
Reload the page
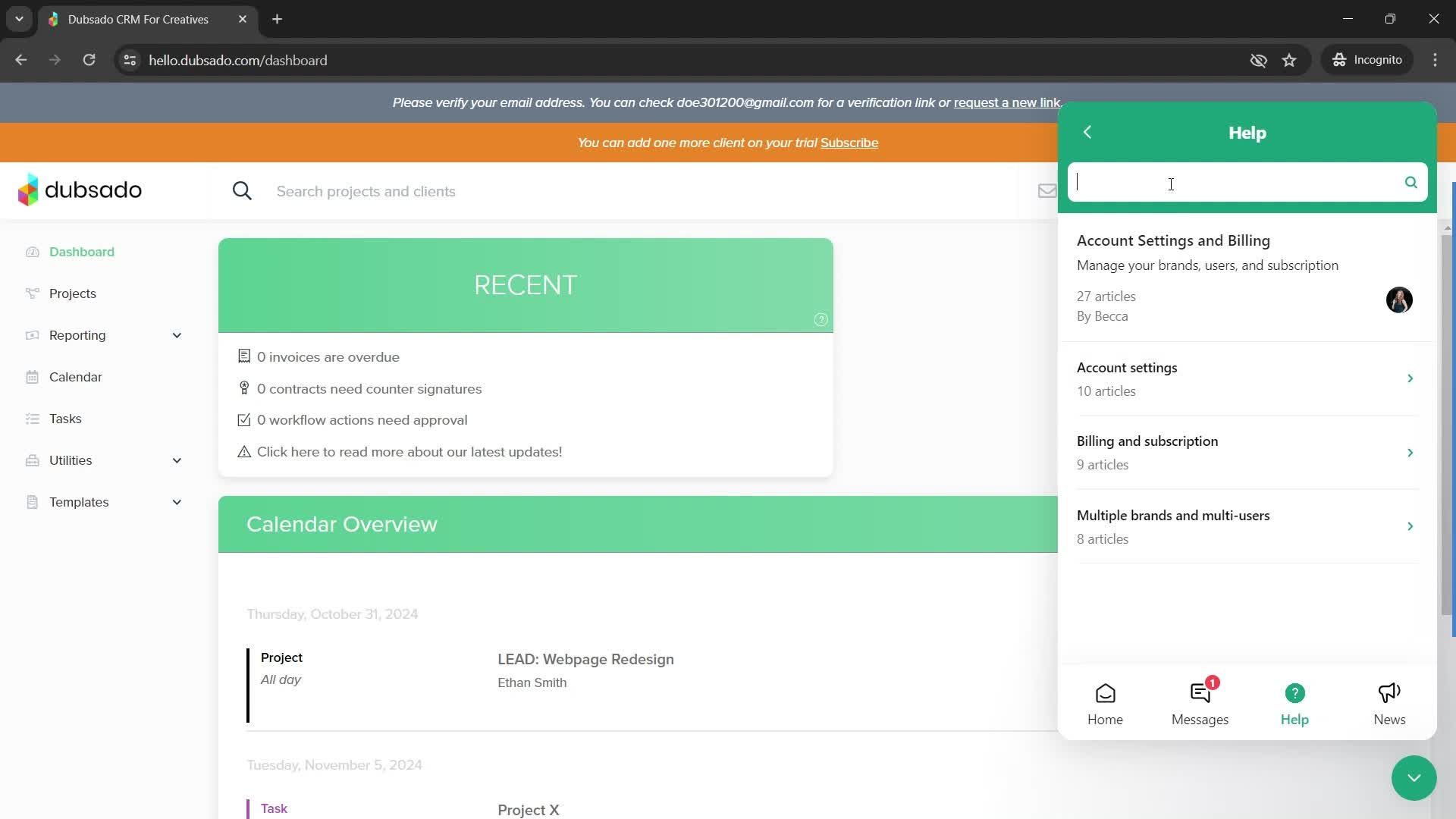click(89, 60)
